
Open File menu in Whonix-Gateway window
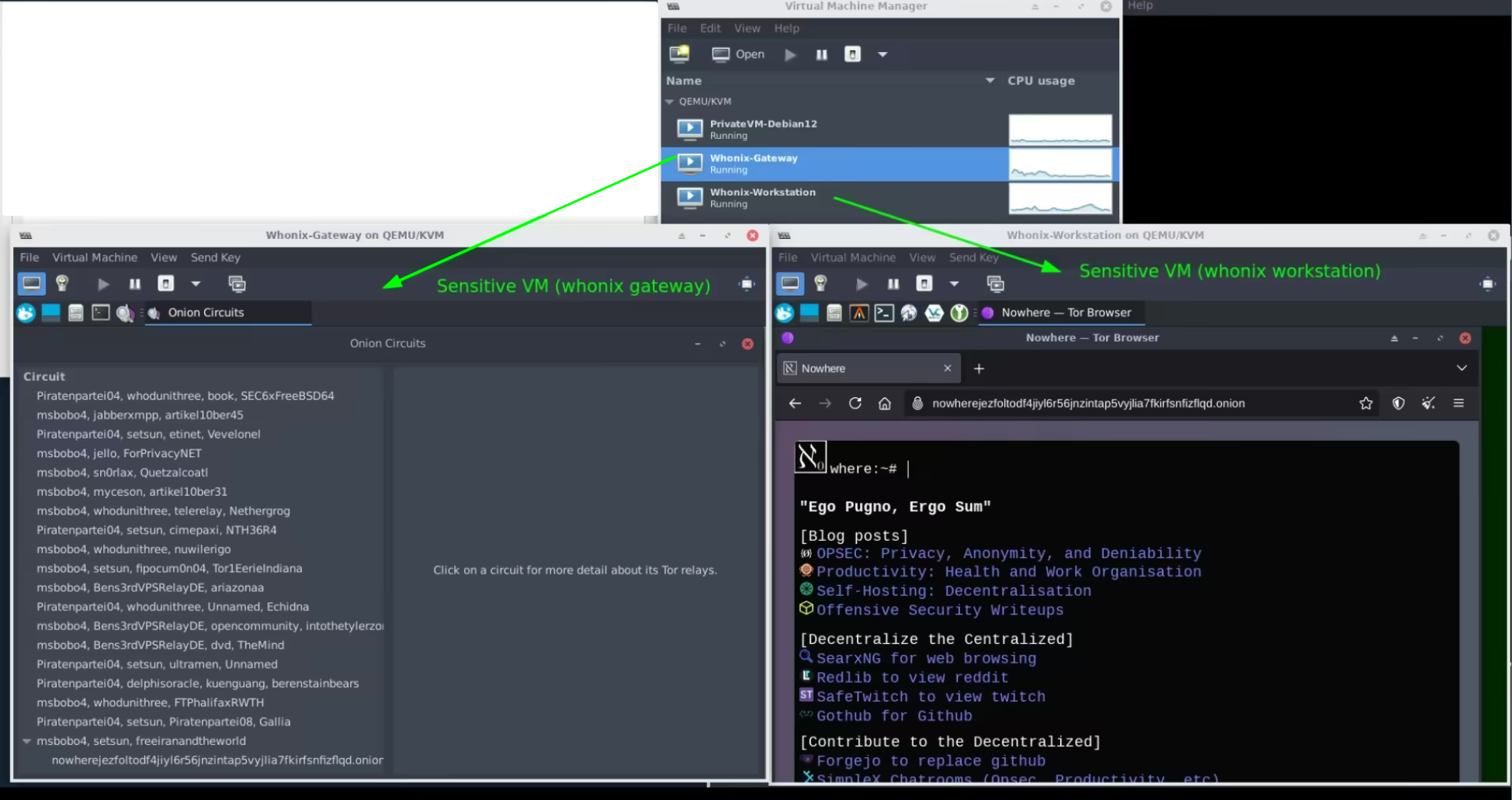[29, 258]
